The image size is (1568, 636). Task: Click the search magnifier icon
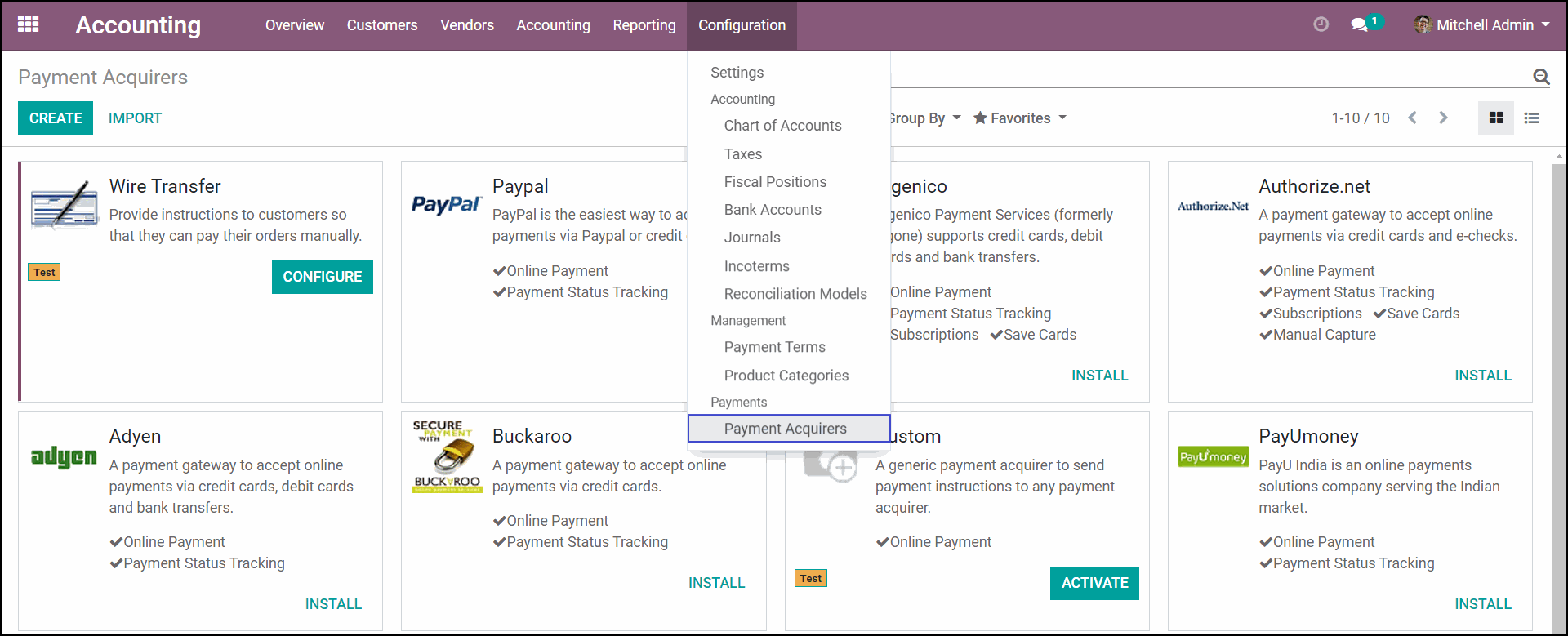click(x=1541, y=77)
